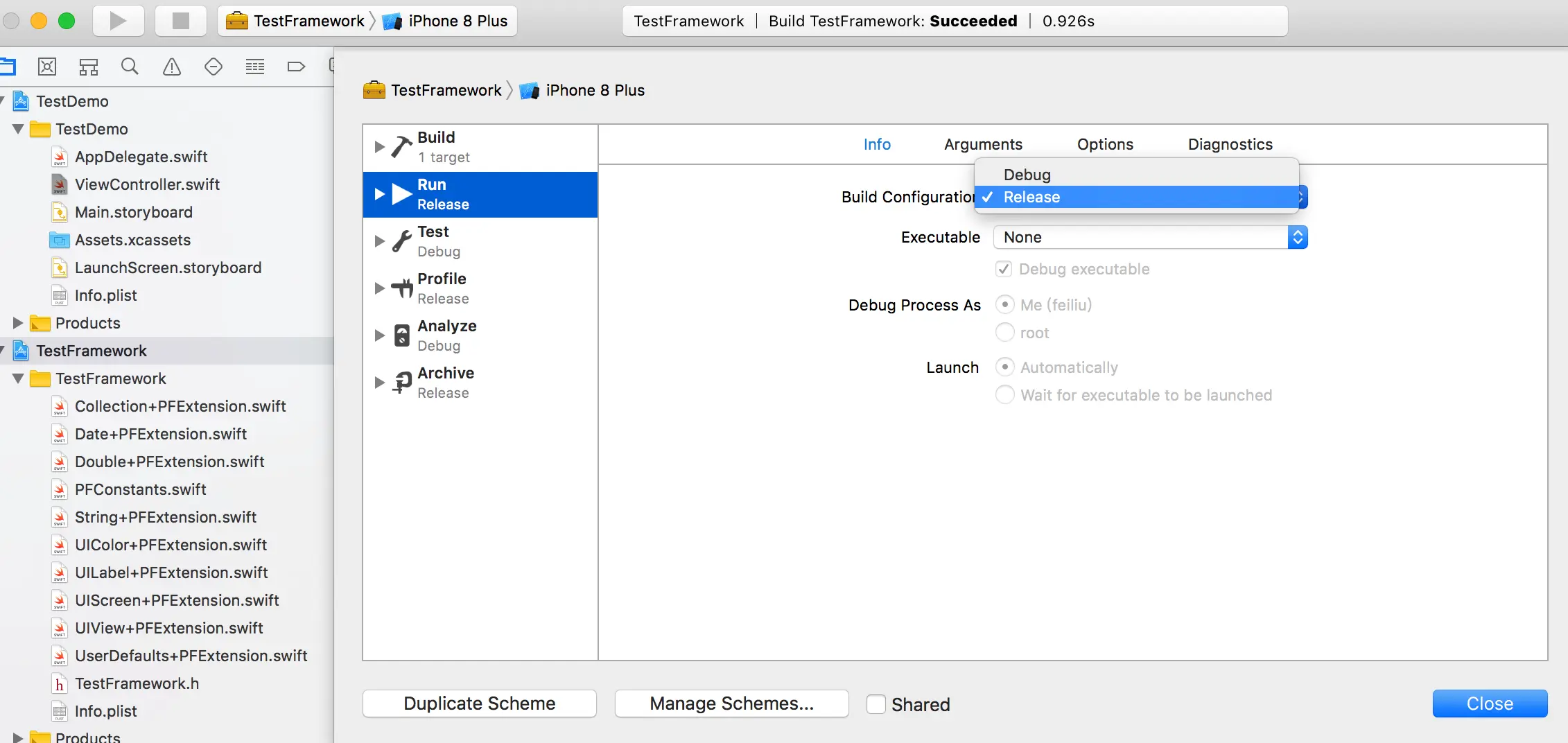Select Date+PFExtension.swift in navigator
The image size is (1568, 743).
161,434
